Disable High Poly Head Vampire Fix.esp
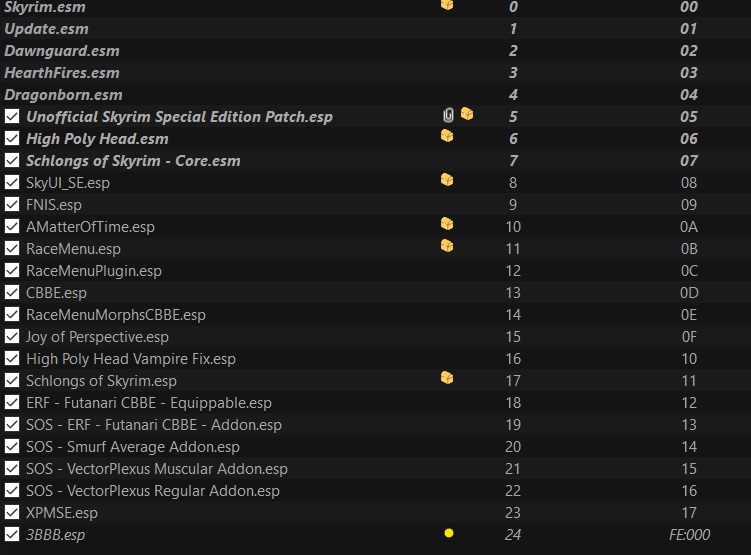Screen dimensions: 751x555 coord(12,359)
